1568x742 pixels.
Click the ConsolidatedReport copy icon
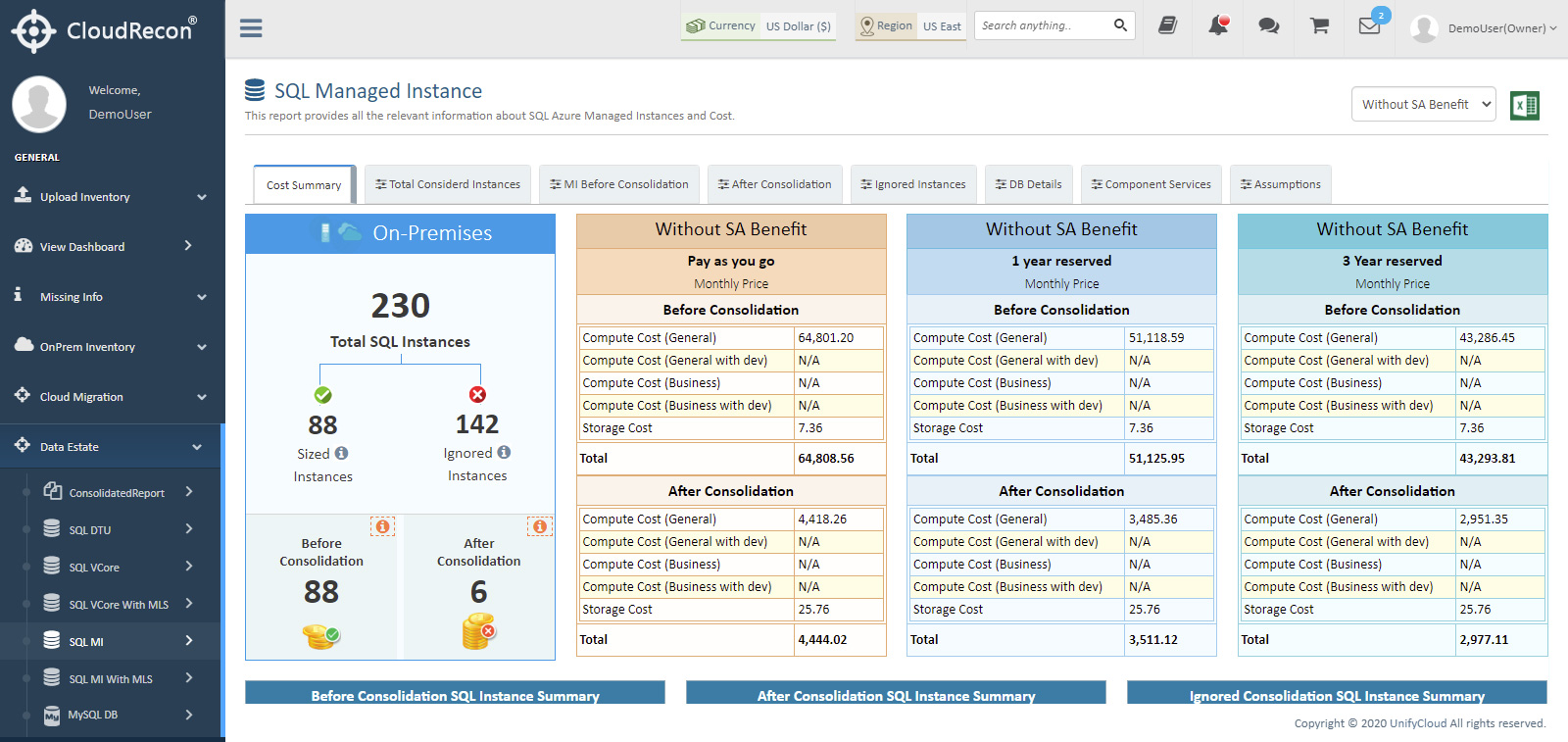point(53,490)
